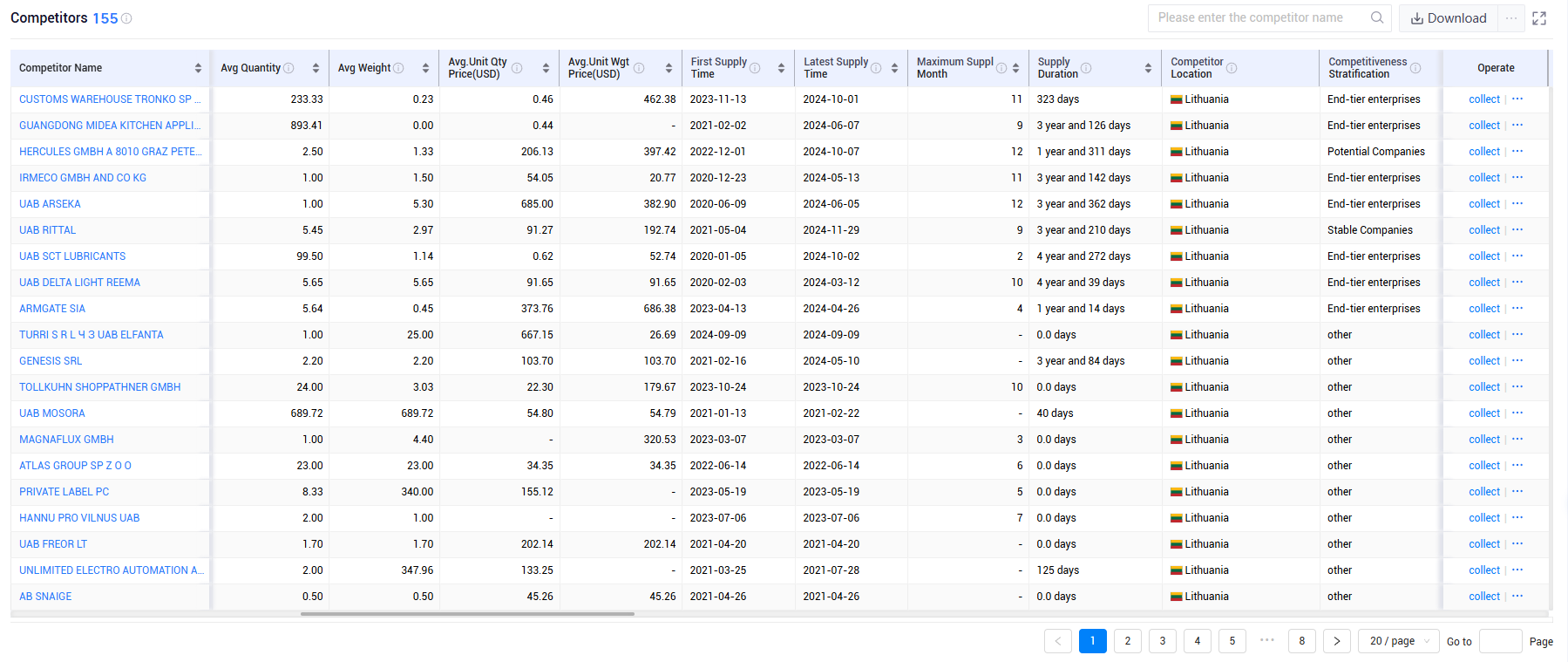
Task: Open TURRI S R L UAB ELFANTA link
Action: [92, 335]
